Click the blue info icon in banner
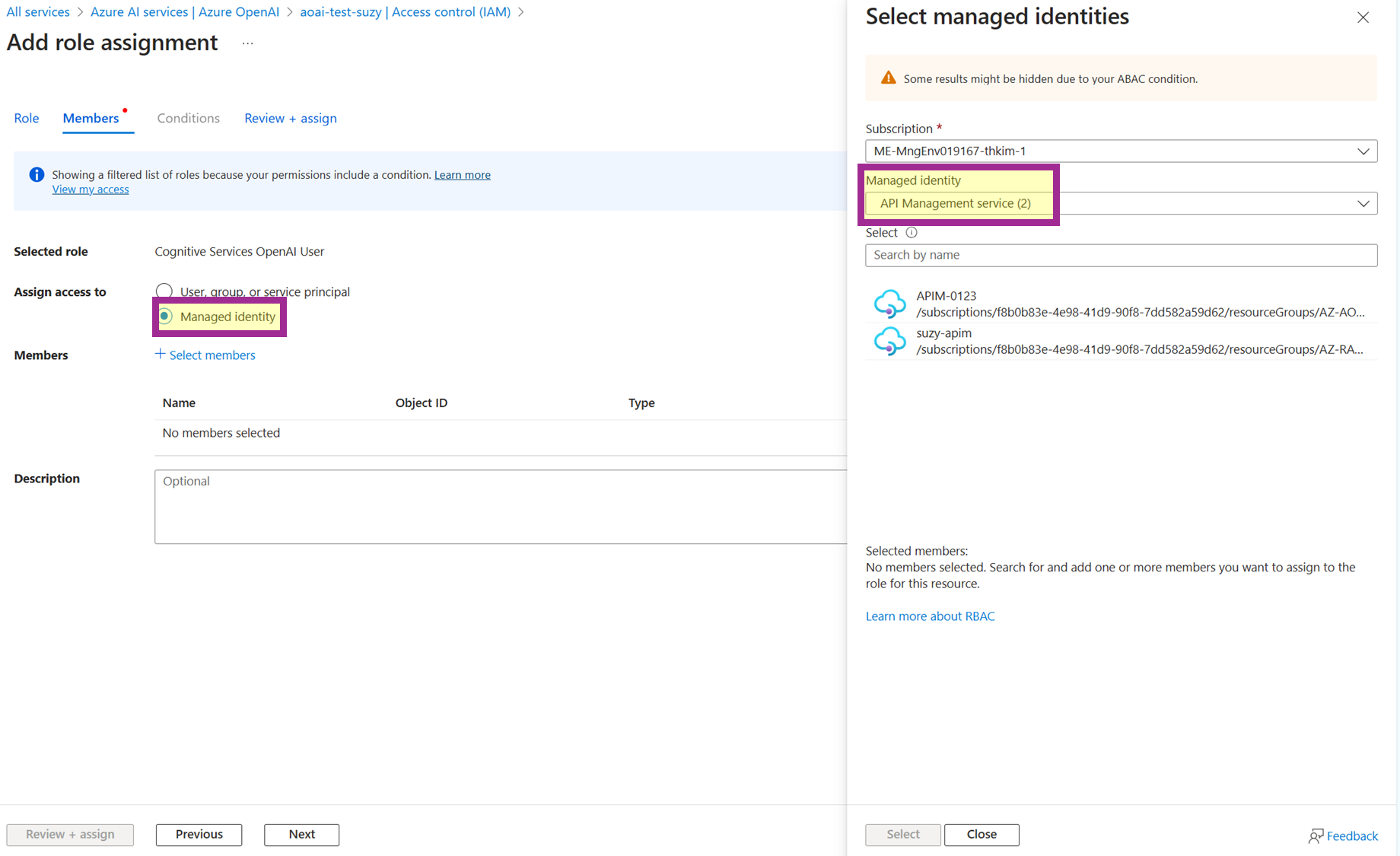1400x856 pixels. [x=36, y=175]
